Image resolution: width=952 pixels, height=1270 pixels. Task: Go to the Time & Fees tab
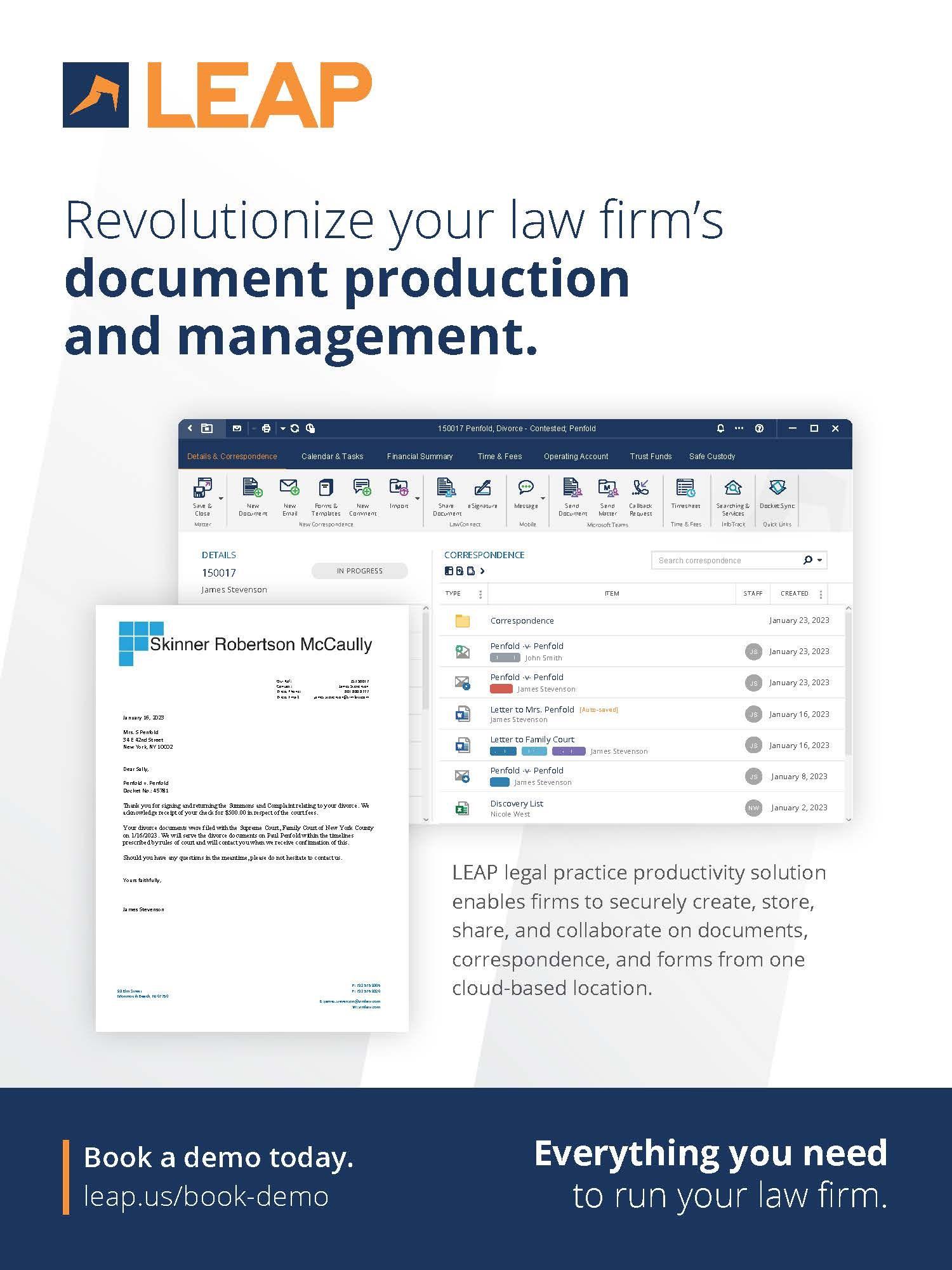(500, 456)
